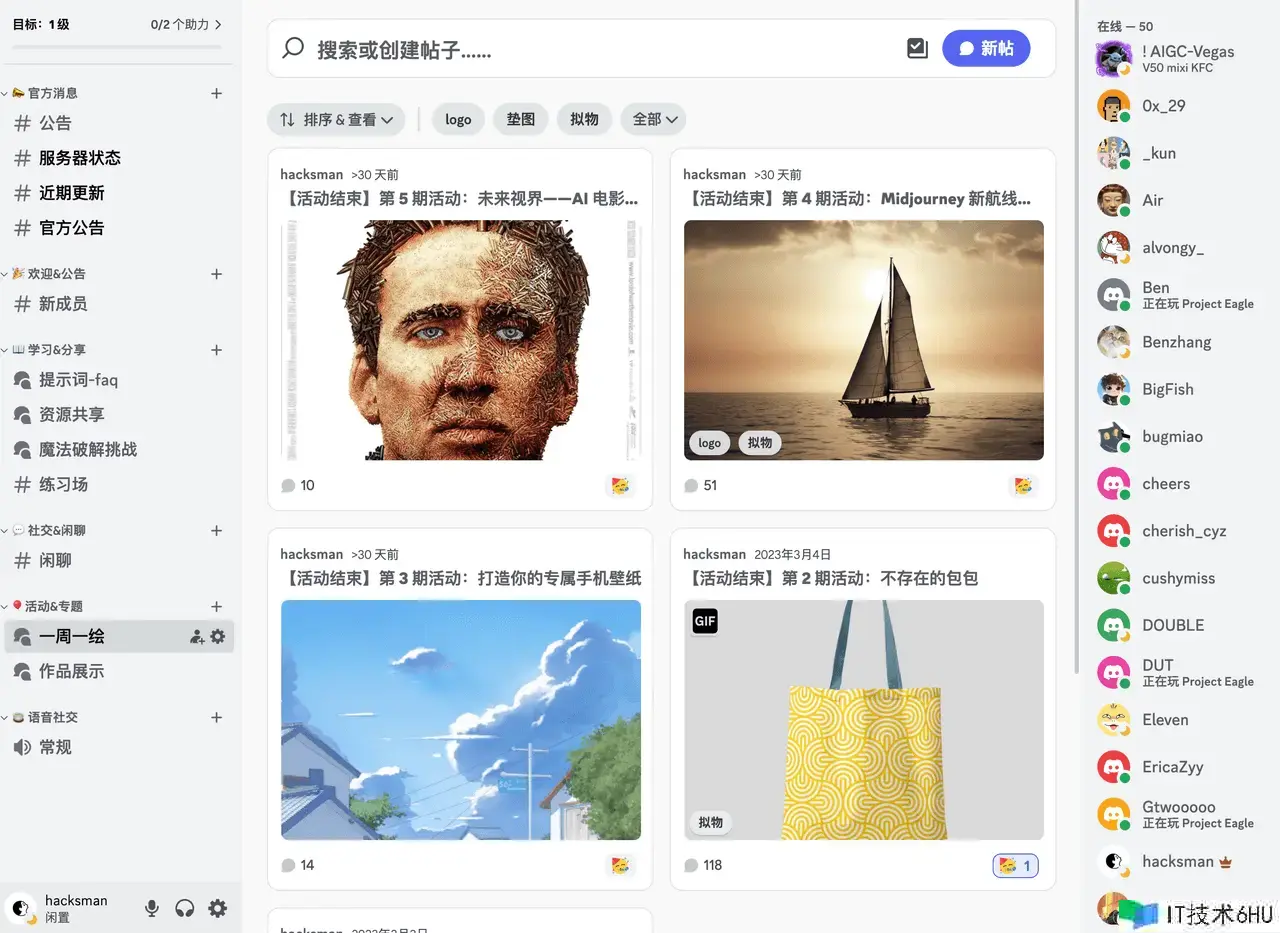Open user settings gear at bottom left

pyautogui.click(x=217, y=908)
